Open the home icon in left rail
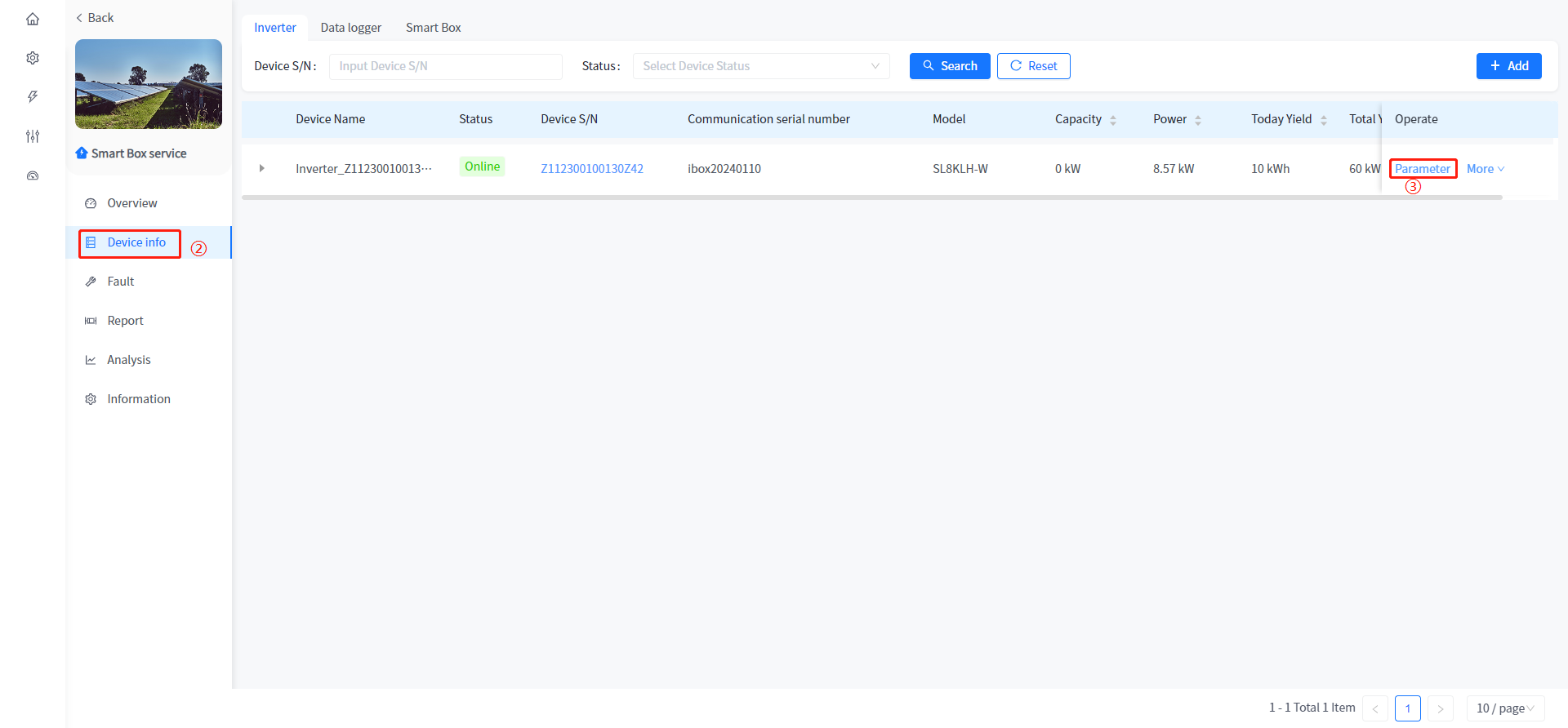 [x=33, y=19]
